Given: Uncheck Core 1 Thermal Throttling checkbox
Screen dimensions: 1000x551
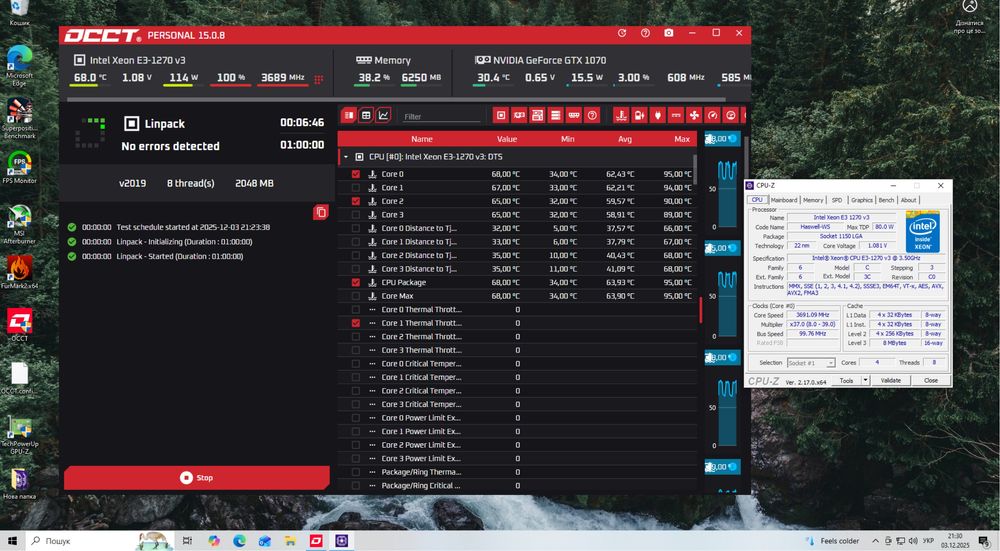Looking at the screenshot, I should [356, 323].
